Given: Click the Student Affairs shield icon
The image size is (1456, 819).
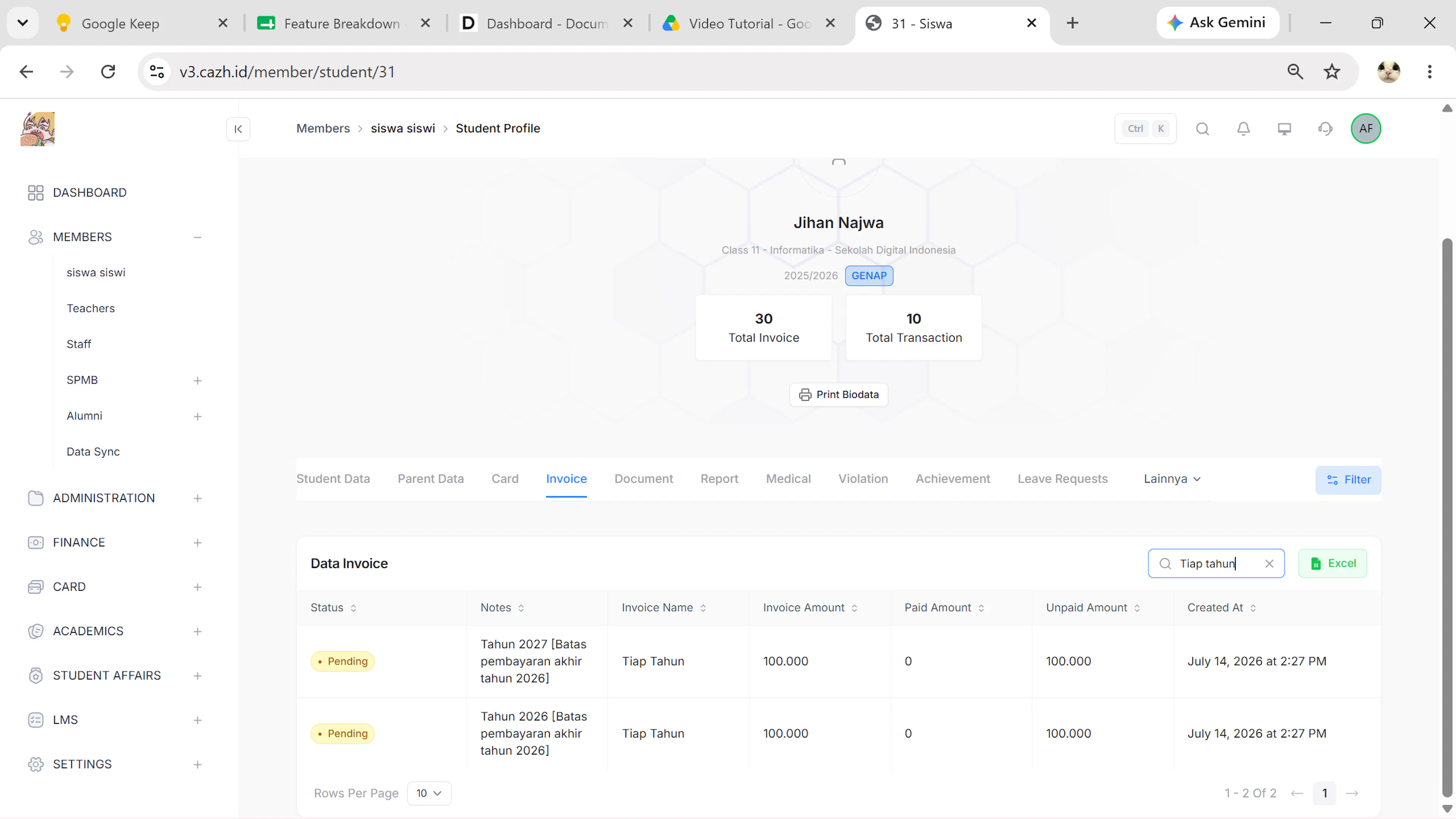Looking at the screenshot, I should pyautogui.click(x=36, y=676).
